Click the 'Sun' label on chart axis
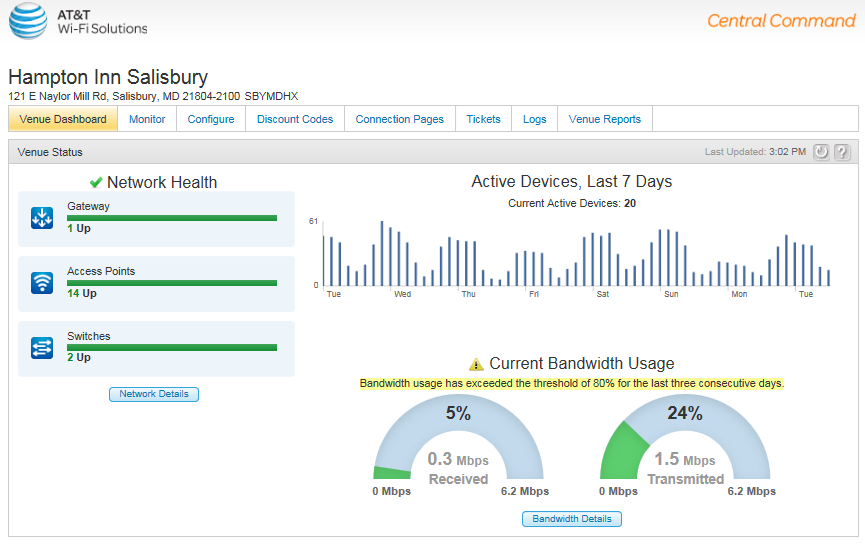The width and height of the screenshot is (865, 544). pyautogui.click(x=671, y=294)
